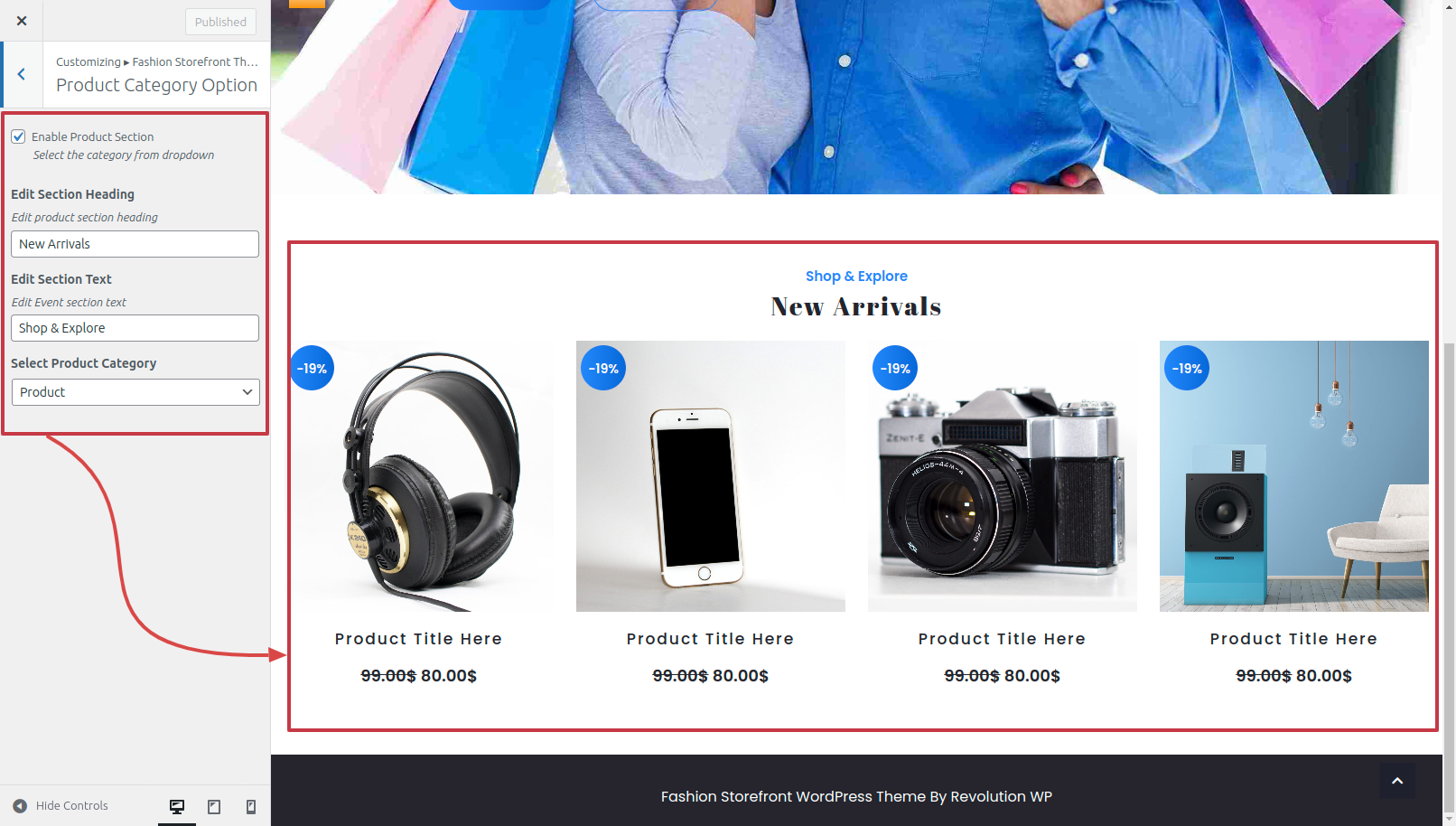Go back using the left chevron arrow

click(x=22, y=74)
